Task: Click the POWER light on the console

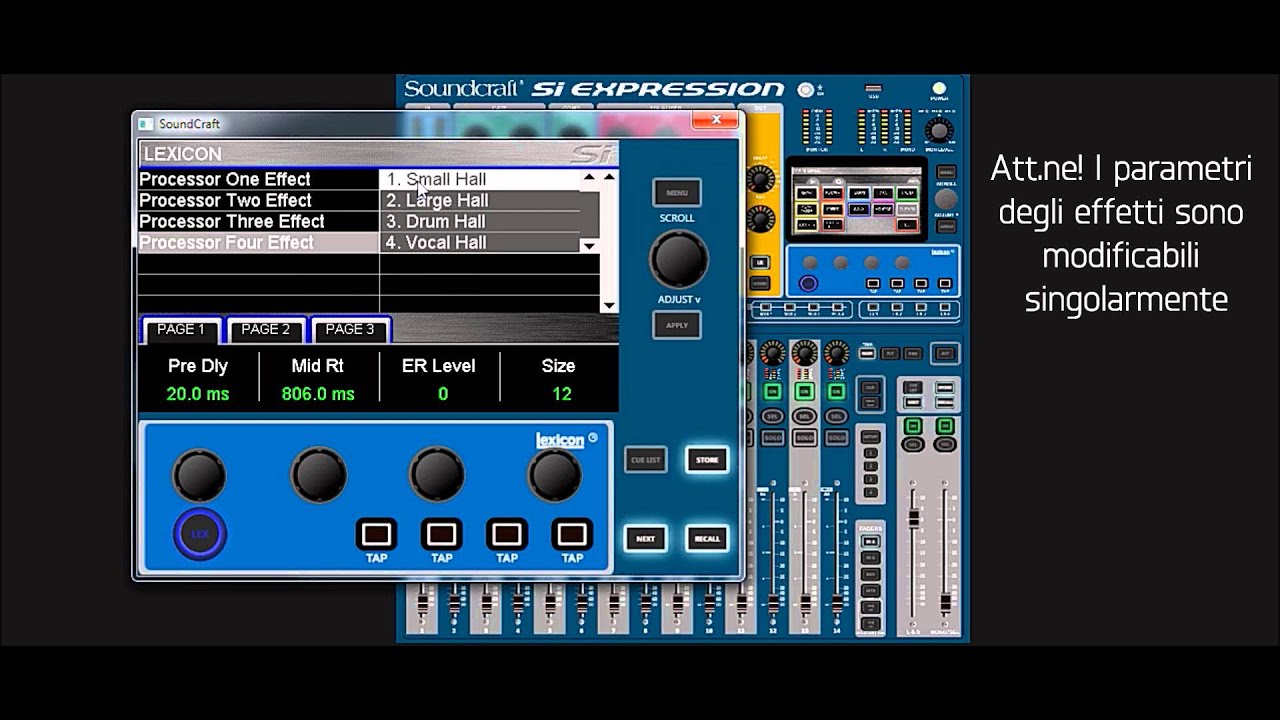Action: (x=938, y=89)
